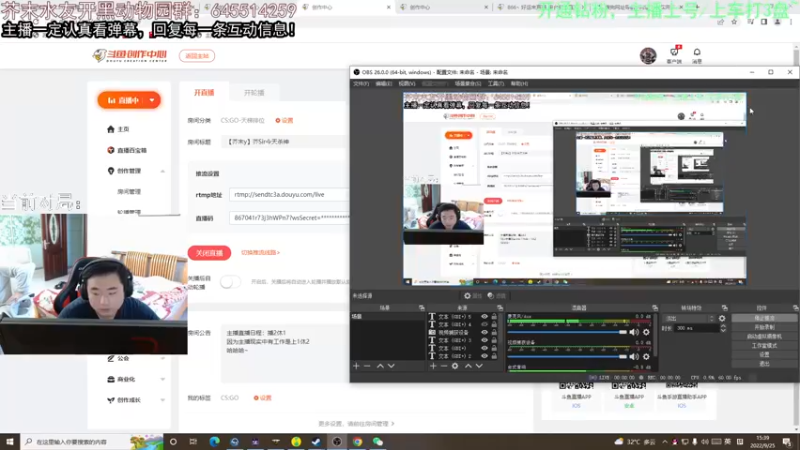
Task: Click 开始录制 button in OBS
Action: (x=764, y=327)
